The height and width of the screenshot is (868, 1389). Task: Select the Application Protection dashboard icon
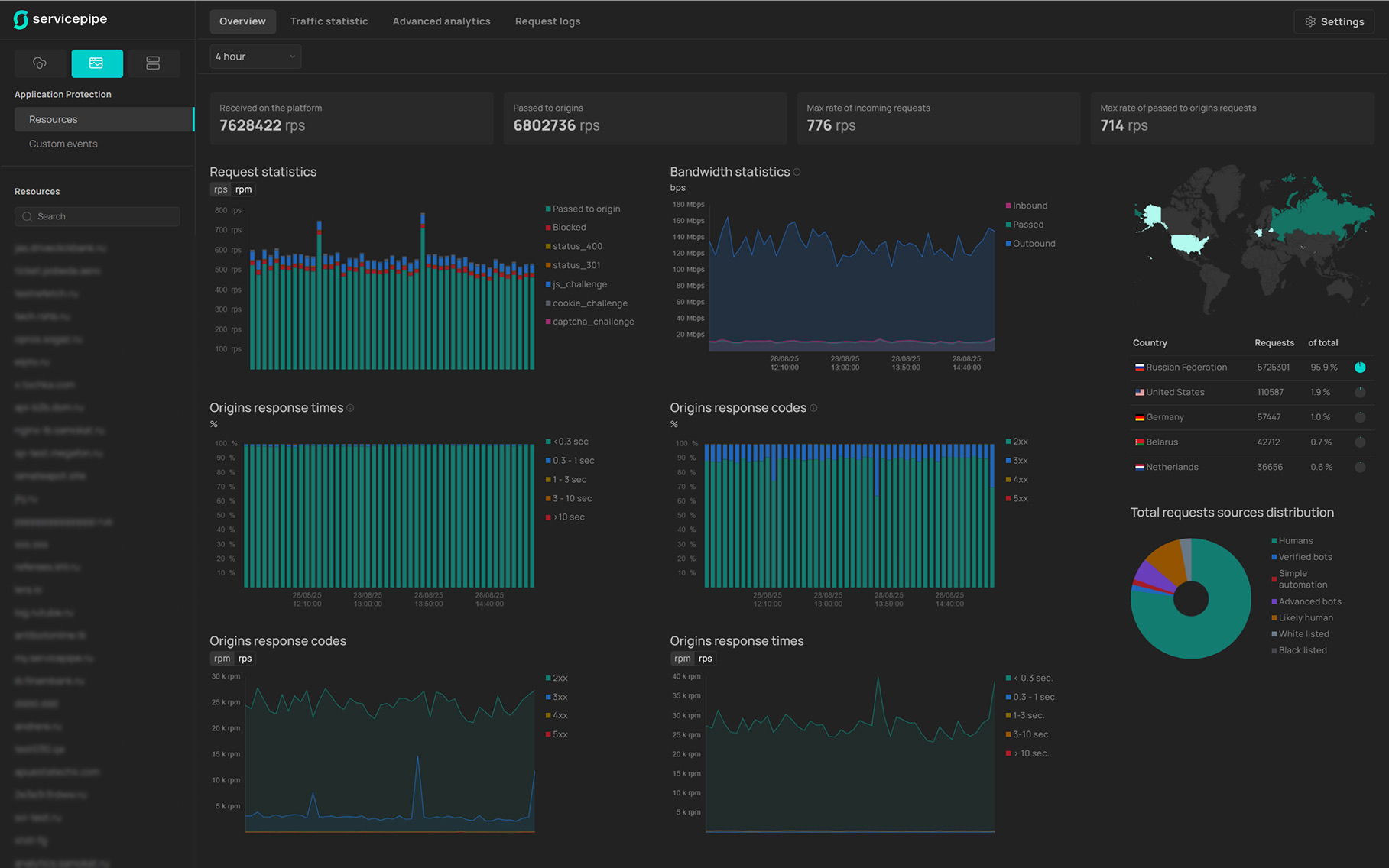click(96, 63)
